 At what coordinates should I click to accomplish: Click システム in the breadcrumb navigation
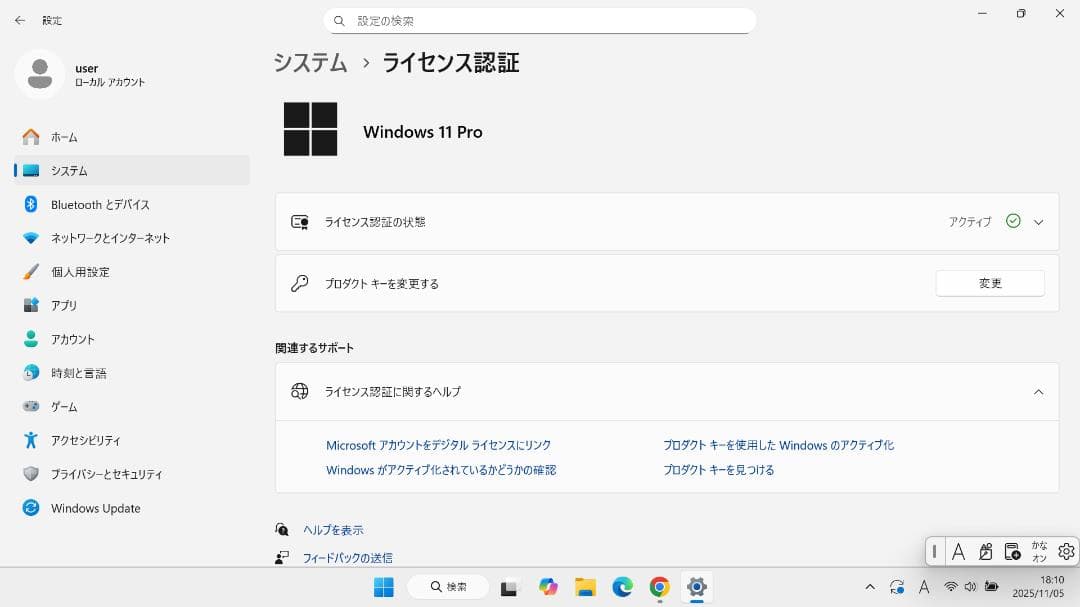tap(310, 62)
